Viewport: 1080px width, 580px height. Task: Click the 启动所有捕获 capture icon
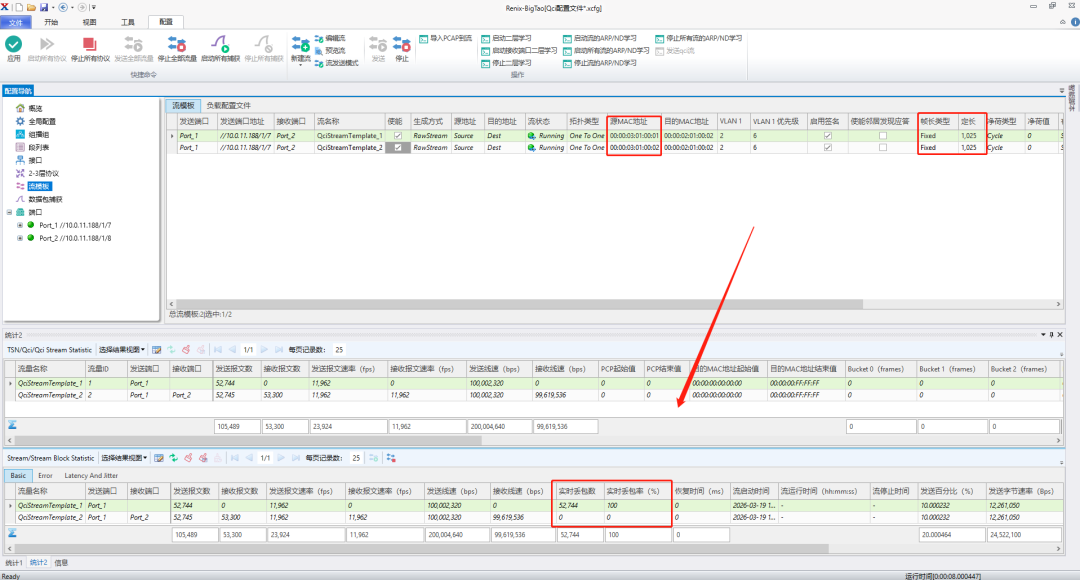coord(220,44)
